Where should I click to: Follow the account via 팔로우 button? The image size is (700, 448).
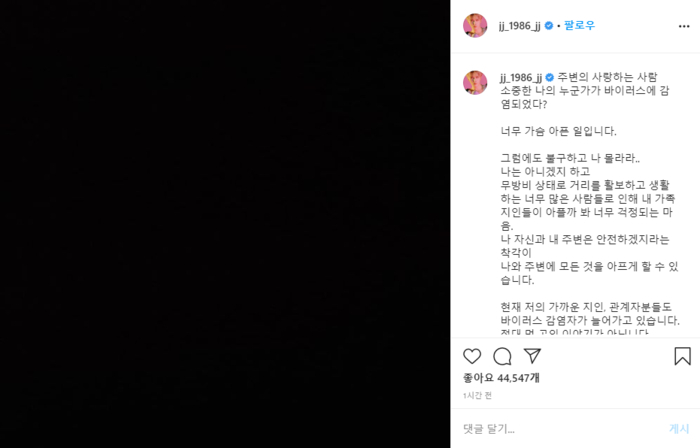coord(579,25)
